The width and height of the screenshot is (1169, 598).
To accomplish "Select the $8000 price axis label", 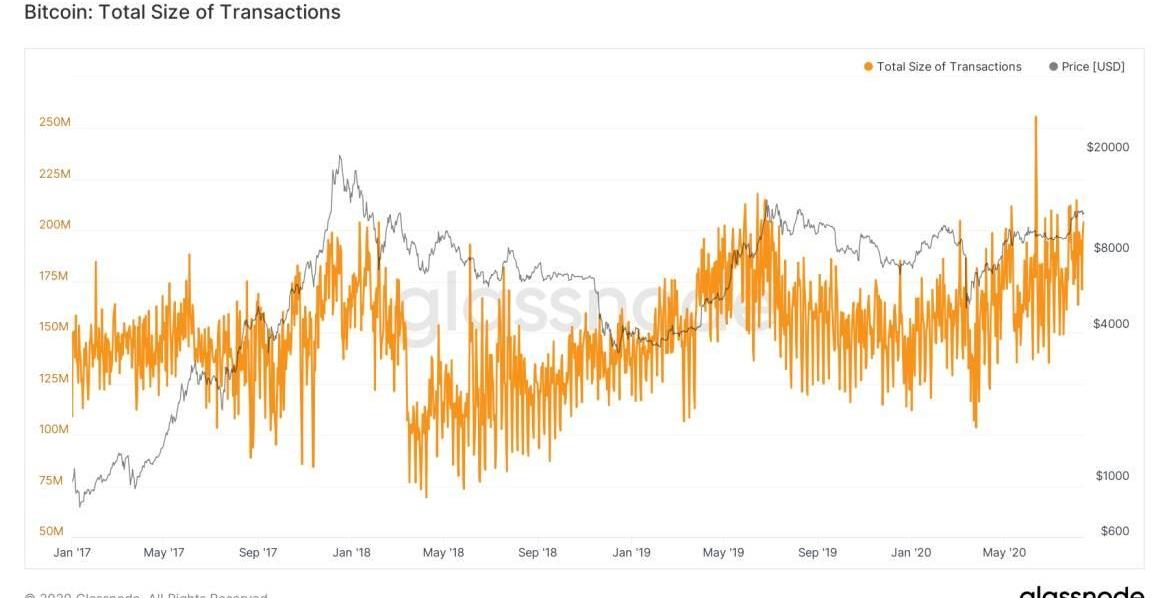I will tap(1110, 248).
